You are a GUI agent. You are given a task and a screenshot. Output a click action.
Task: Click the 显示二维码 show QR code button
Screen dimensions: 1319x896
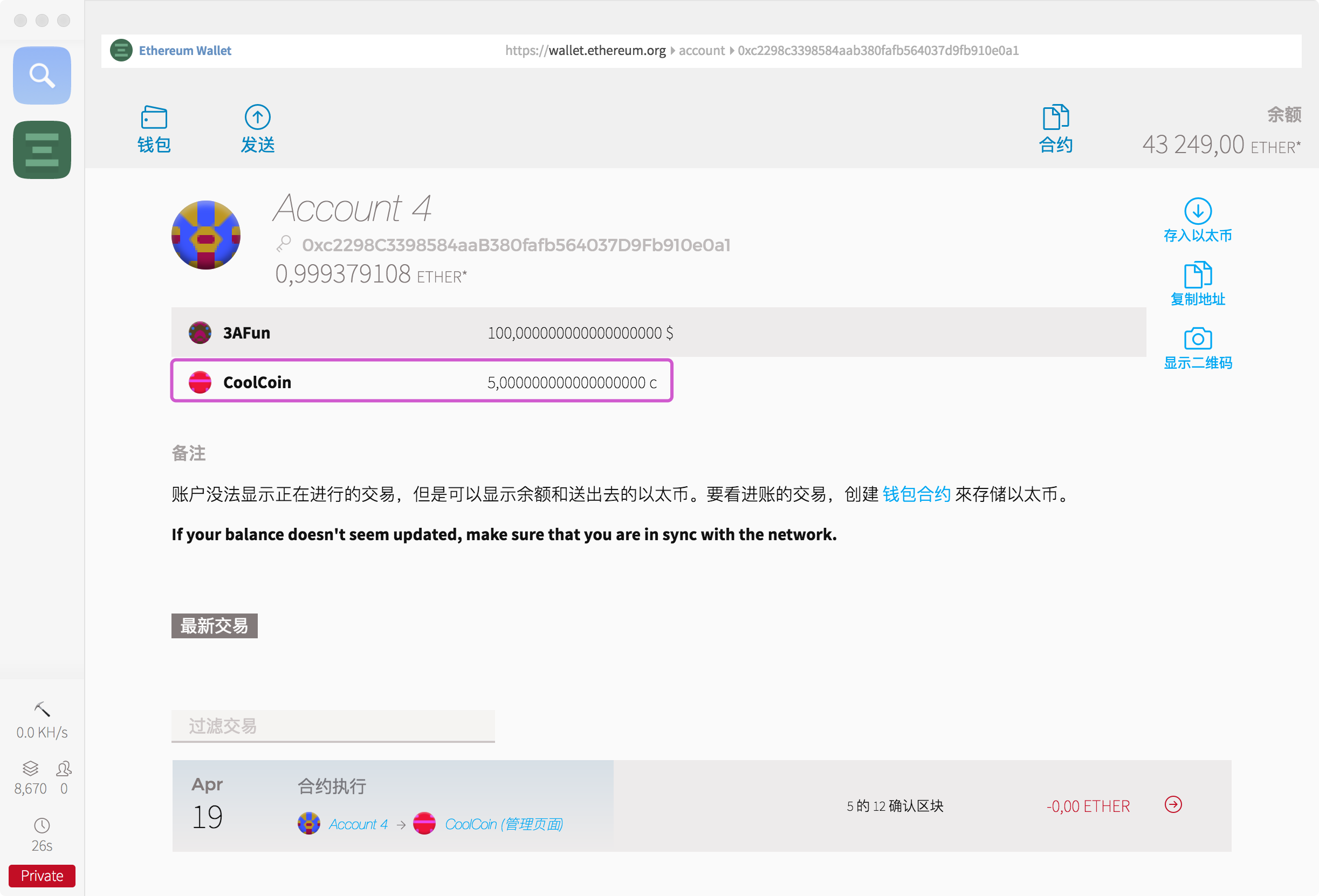tap(1198, 348)
